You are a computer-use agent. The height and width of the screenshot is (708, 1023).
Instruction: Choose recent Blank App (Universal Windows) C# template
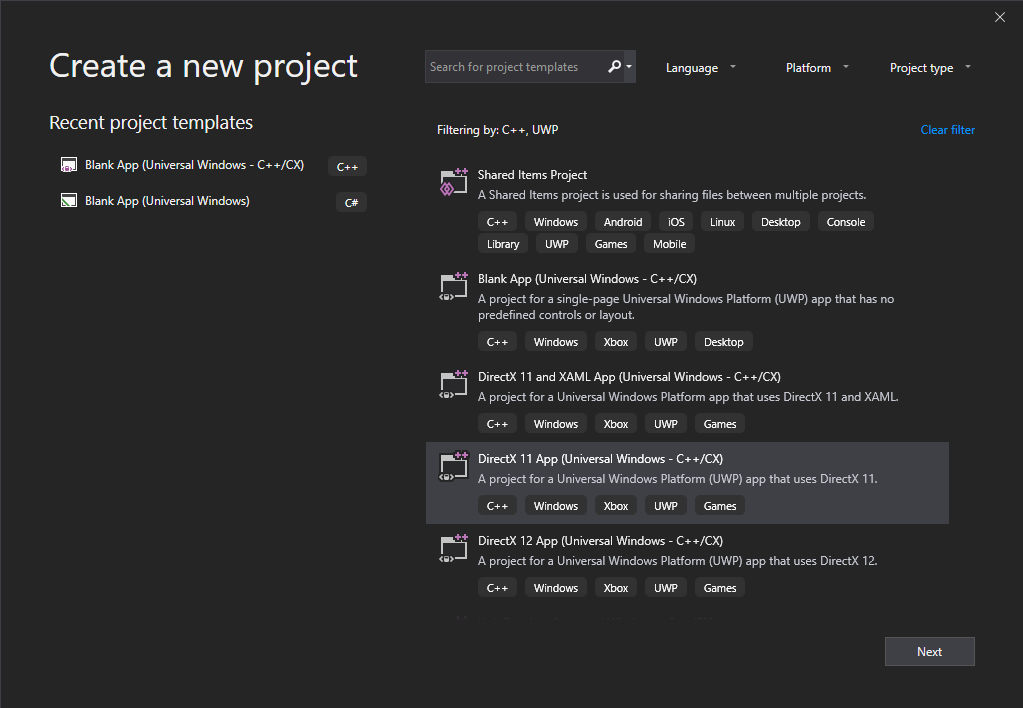point(167,201)
